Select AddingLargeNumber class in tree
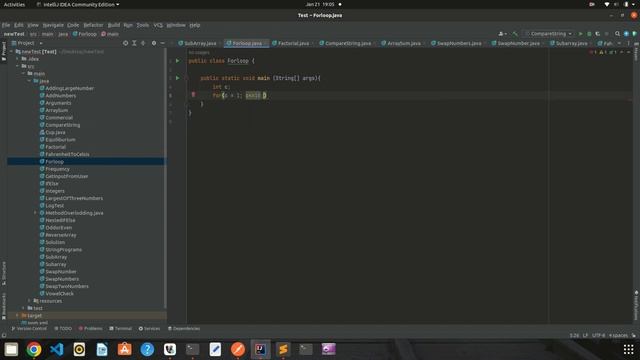640x360 pixels. coord(69,88)
